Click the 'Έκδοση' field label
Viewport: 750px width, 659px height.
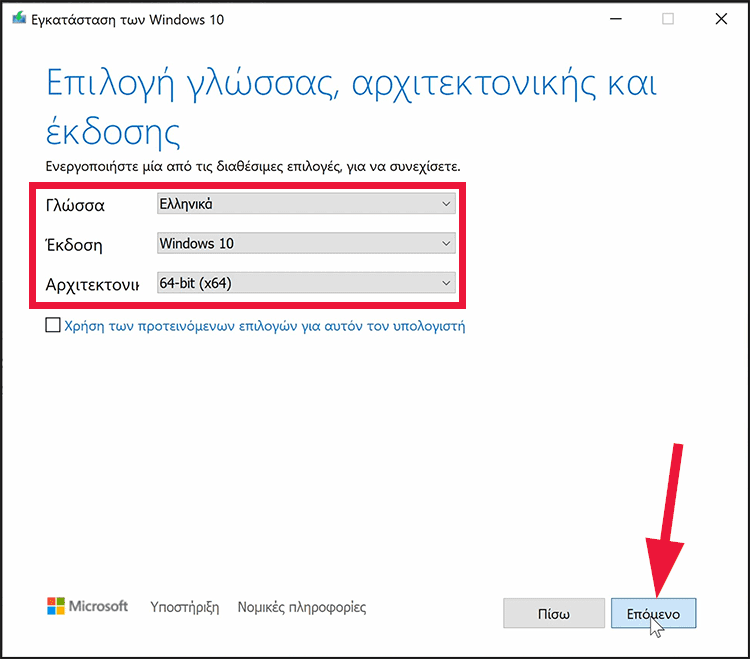(x=74, y=245)
